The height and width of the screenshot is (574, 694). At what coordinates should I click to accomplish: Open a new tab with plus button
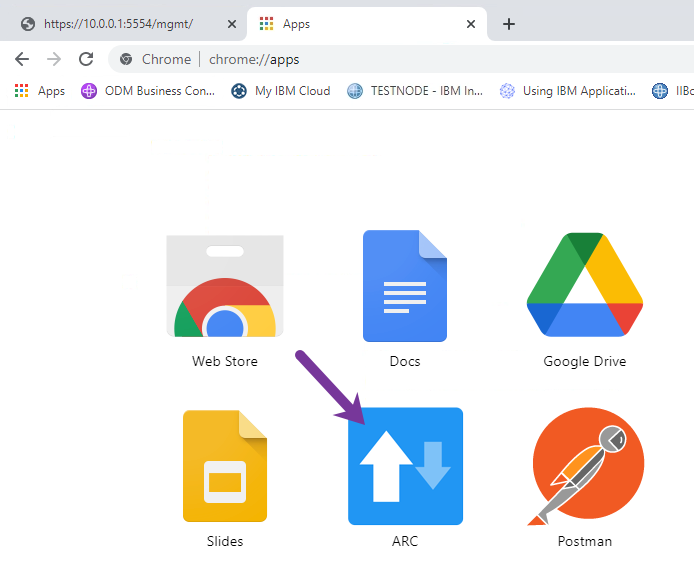click(509, 24)
